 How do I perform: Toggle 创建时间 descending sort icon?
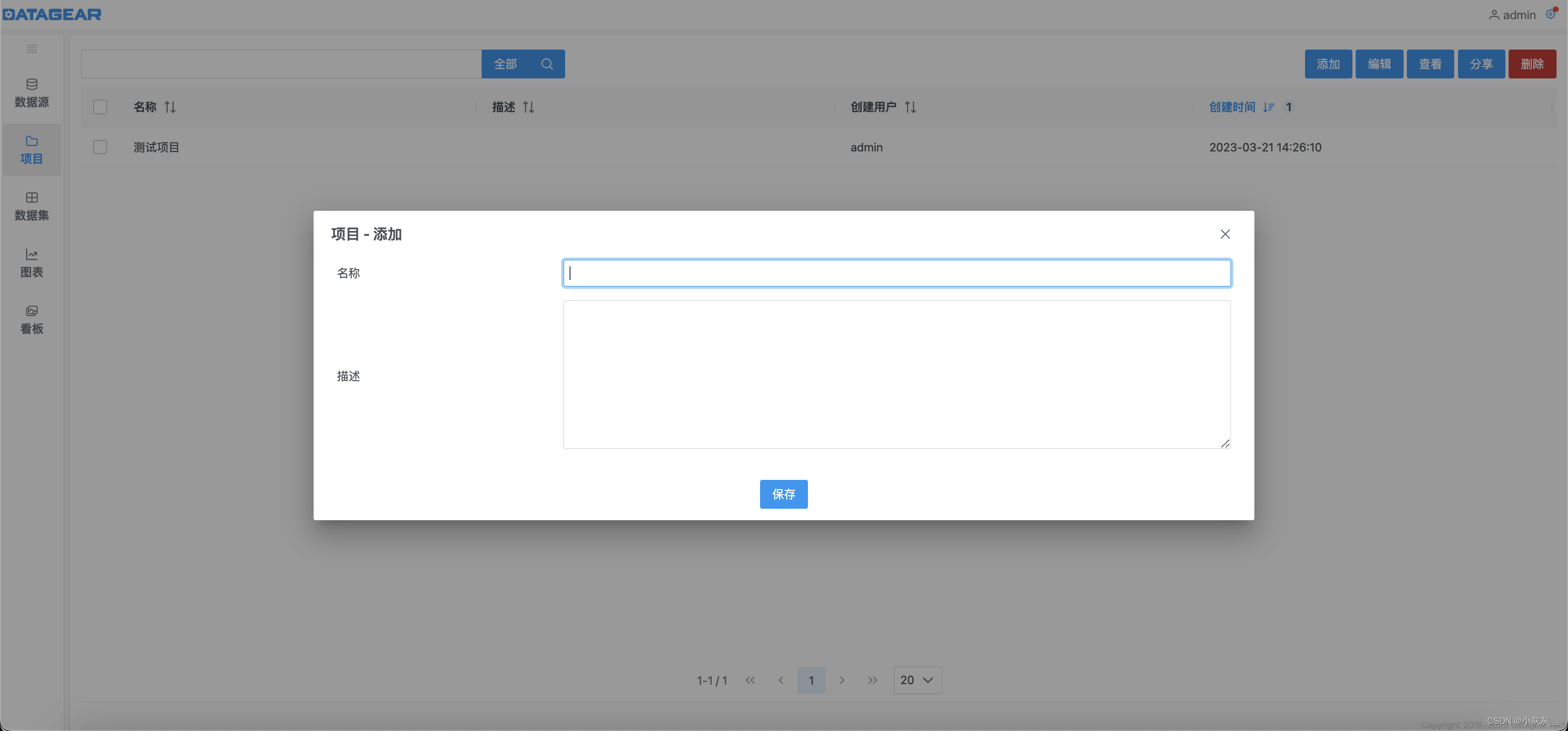click(x=1269, y=107)
